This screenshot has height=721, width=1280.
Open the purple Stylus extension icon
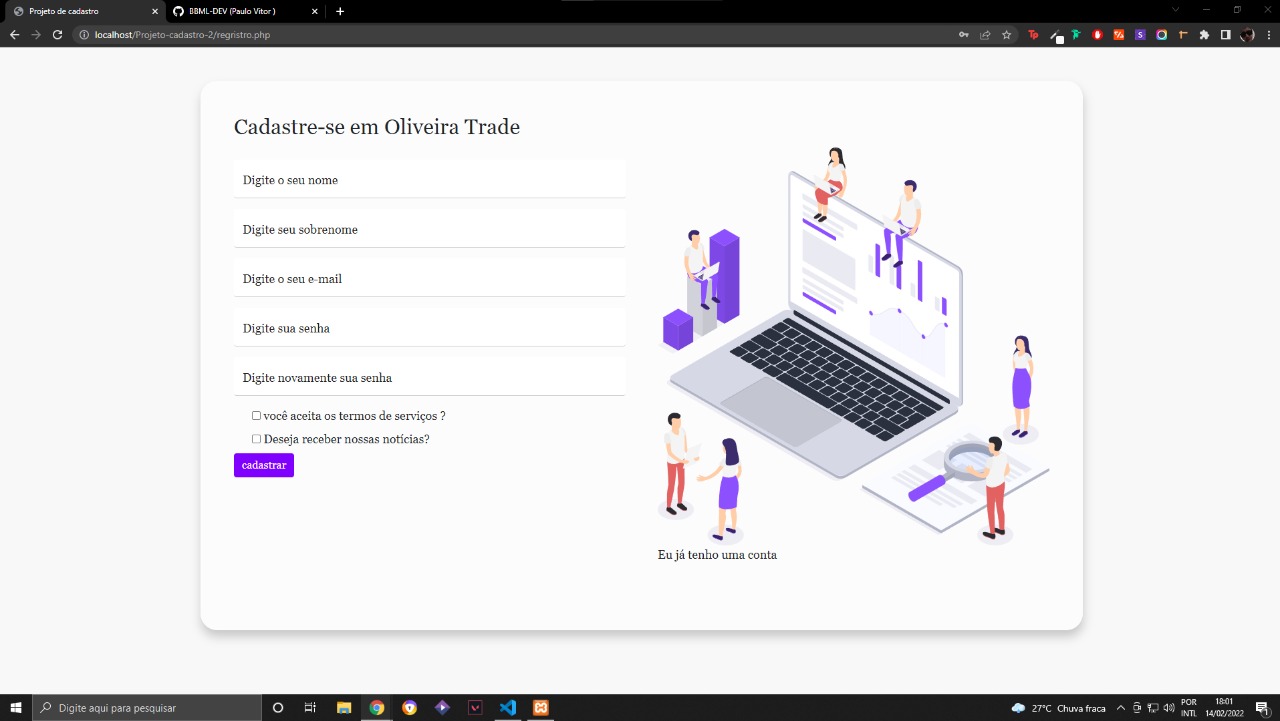1140,34
